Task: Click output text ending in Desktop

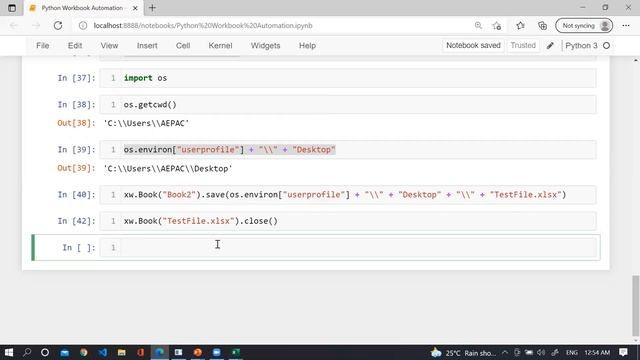Action: (168, 169)
